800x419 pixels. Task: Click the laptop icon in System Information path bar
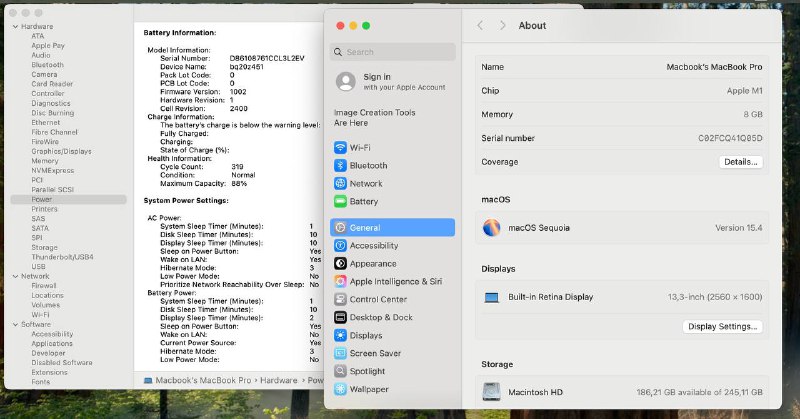coord(148,380)
